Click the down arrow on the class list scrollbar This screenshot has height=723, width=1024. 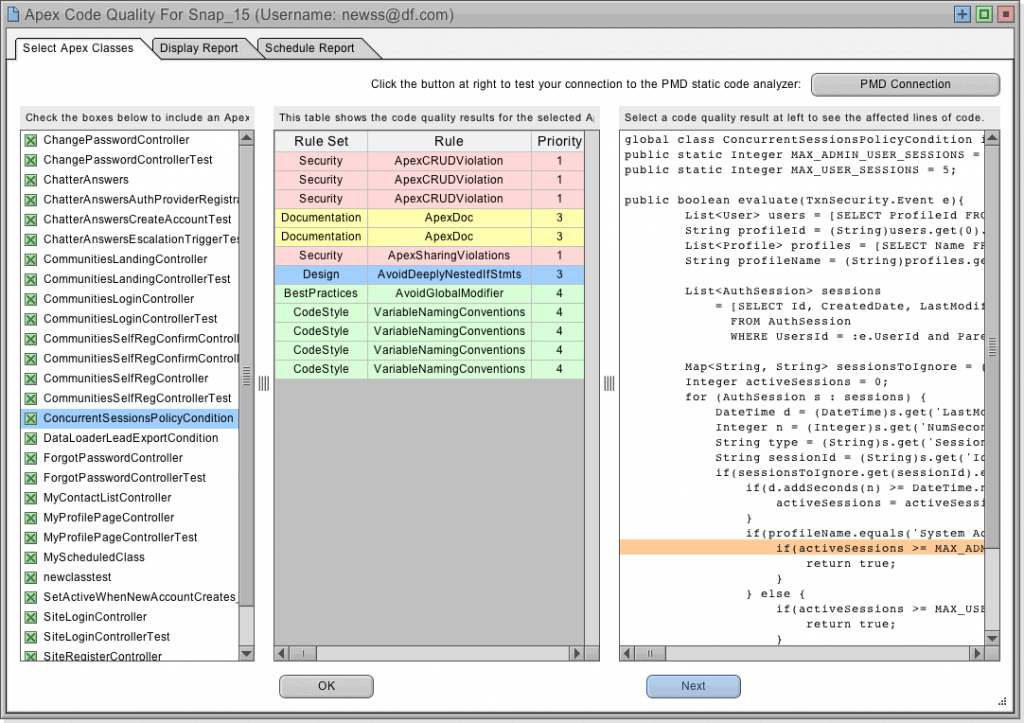pos(246,653)
